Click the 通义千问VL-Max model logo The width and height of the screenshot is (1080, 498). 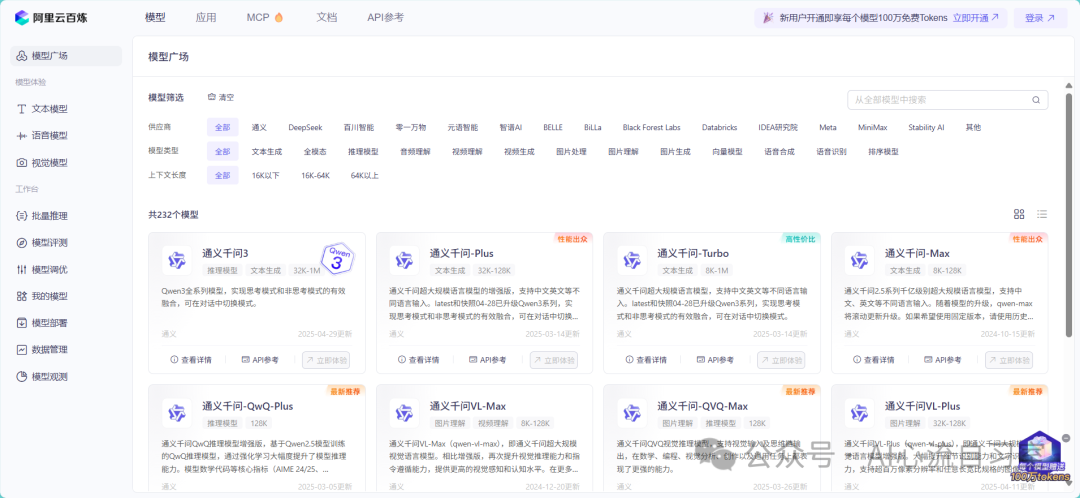click(x=404, y=413)
